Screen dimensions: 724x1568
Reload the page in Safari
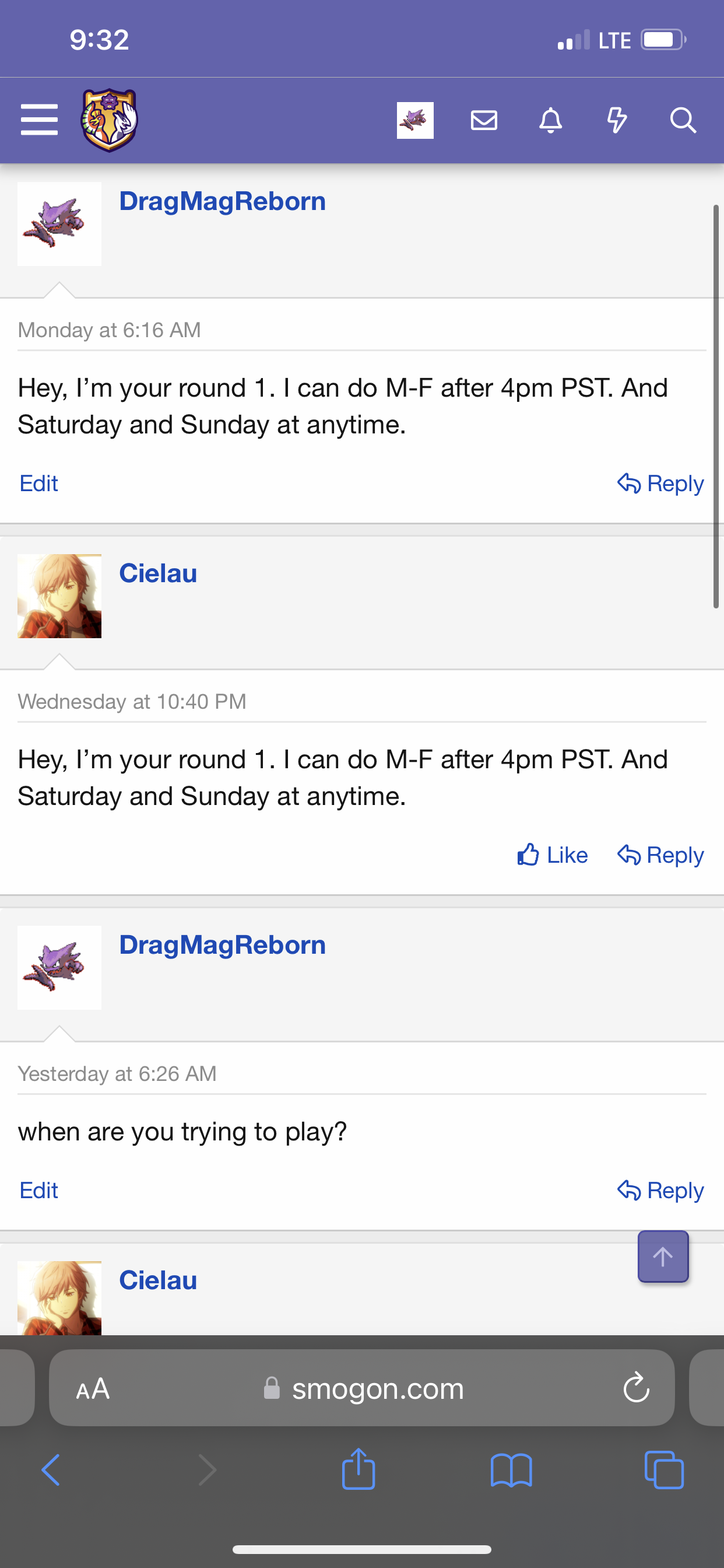[637, 1387]
